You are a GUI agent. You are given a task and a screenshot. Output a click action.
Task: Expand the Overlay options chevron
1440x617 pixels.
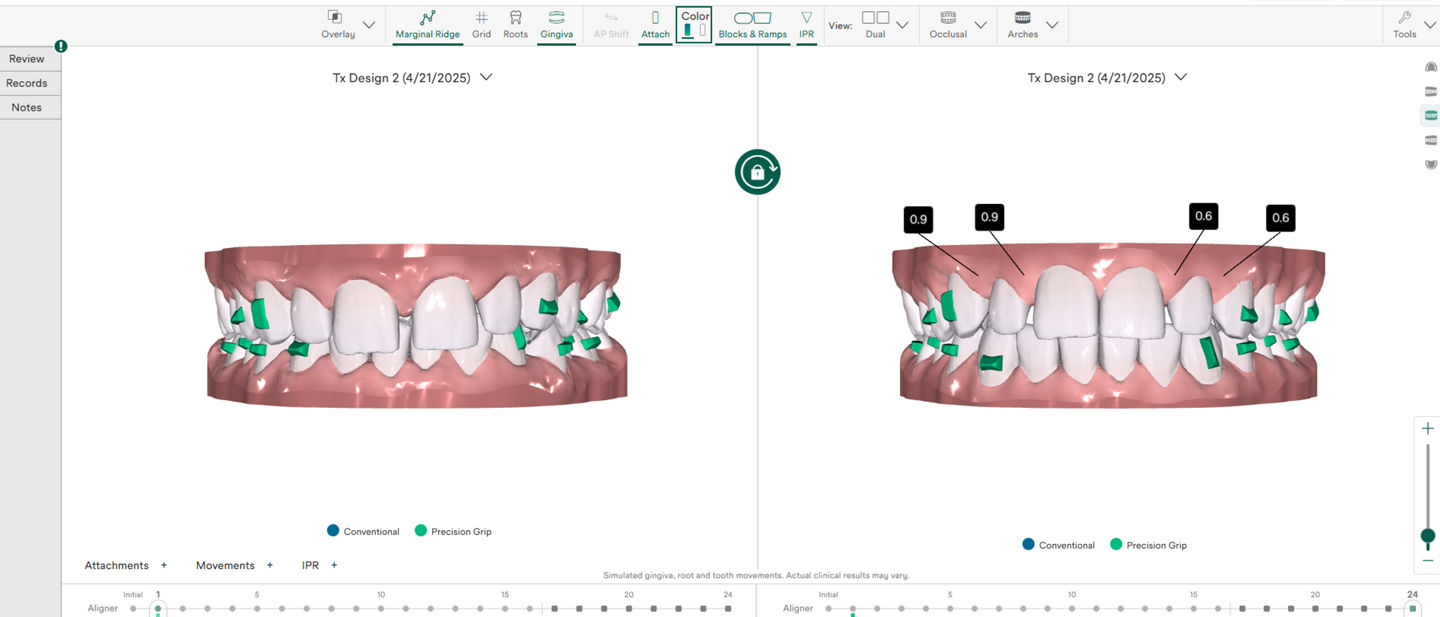(369, 25)
